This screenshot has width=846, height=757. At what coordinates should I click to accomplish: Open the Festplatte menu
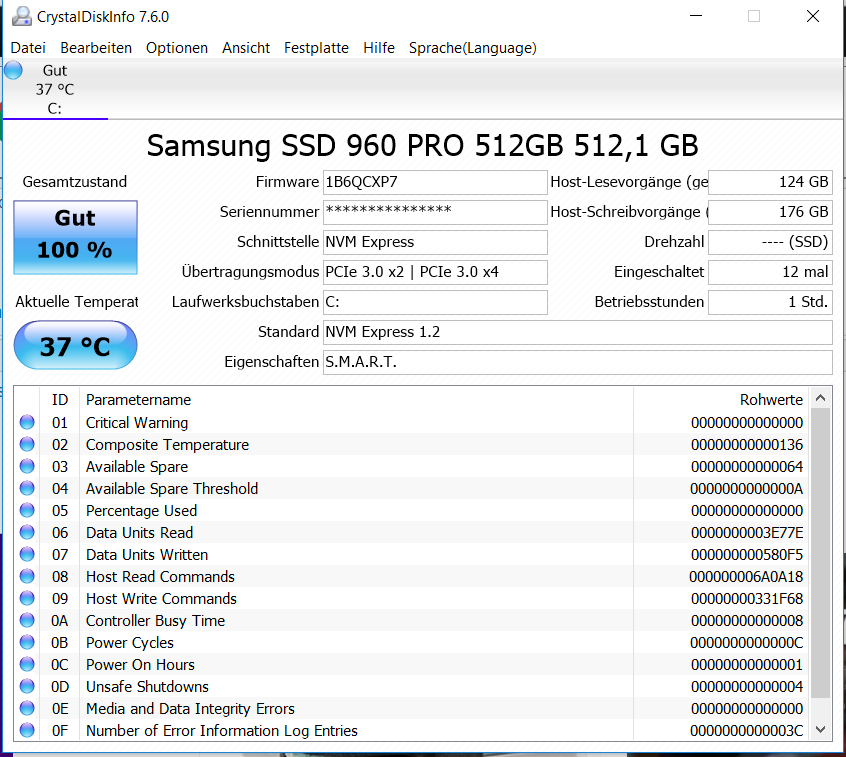tap(316, 48)
